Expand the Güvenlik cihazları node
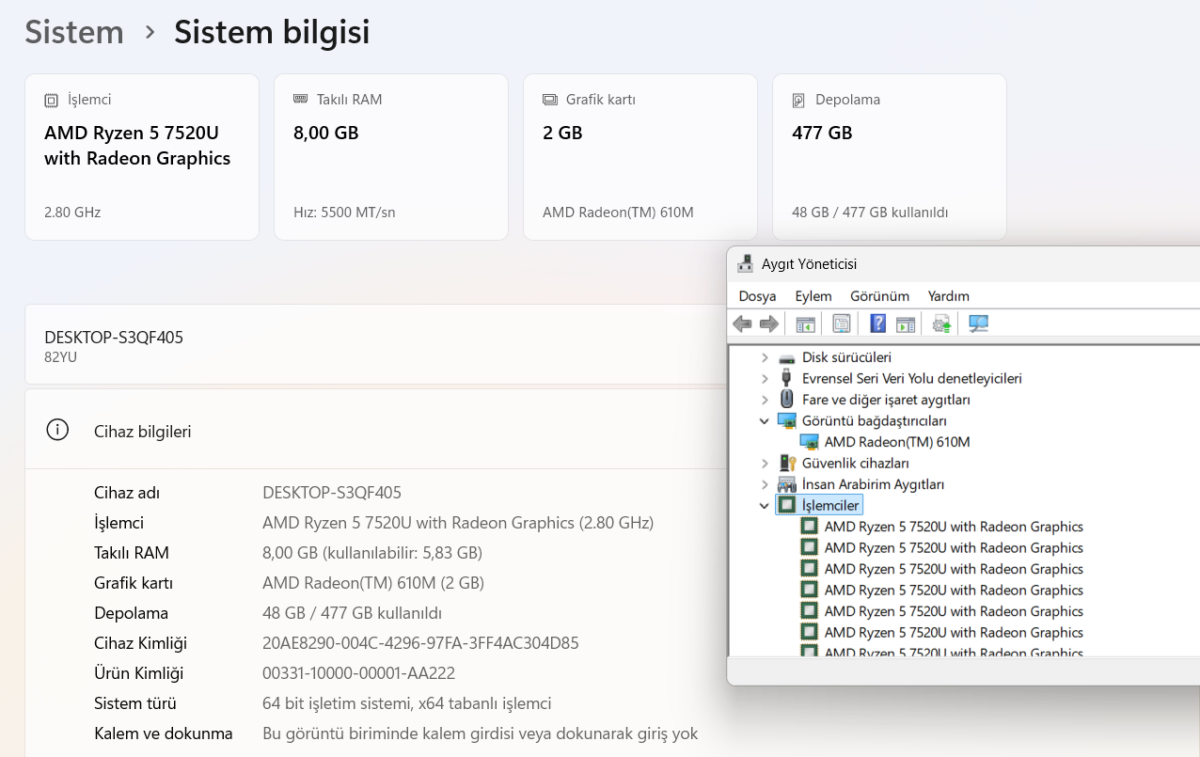Viewport: 1200px width, 757px height. point(765,463)
